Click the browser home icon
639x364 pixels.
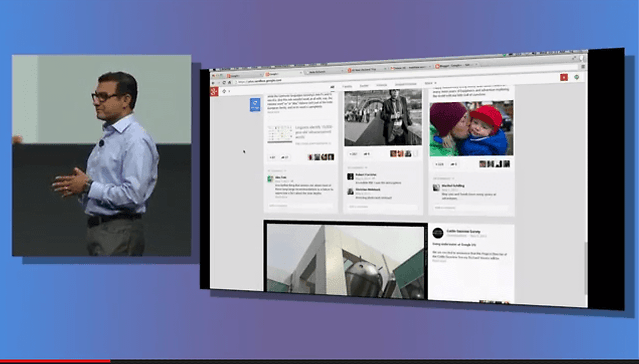[x=229, y=82]
